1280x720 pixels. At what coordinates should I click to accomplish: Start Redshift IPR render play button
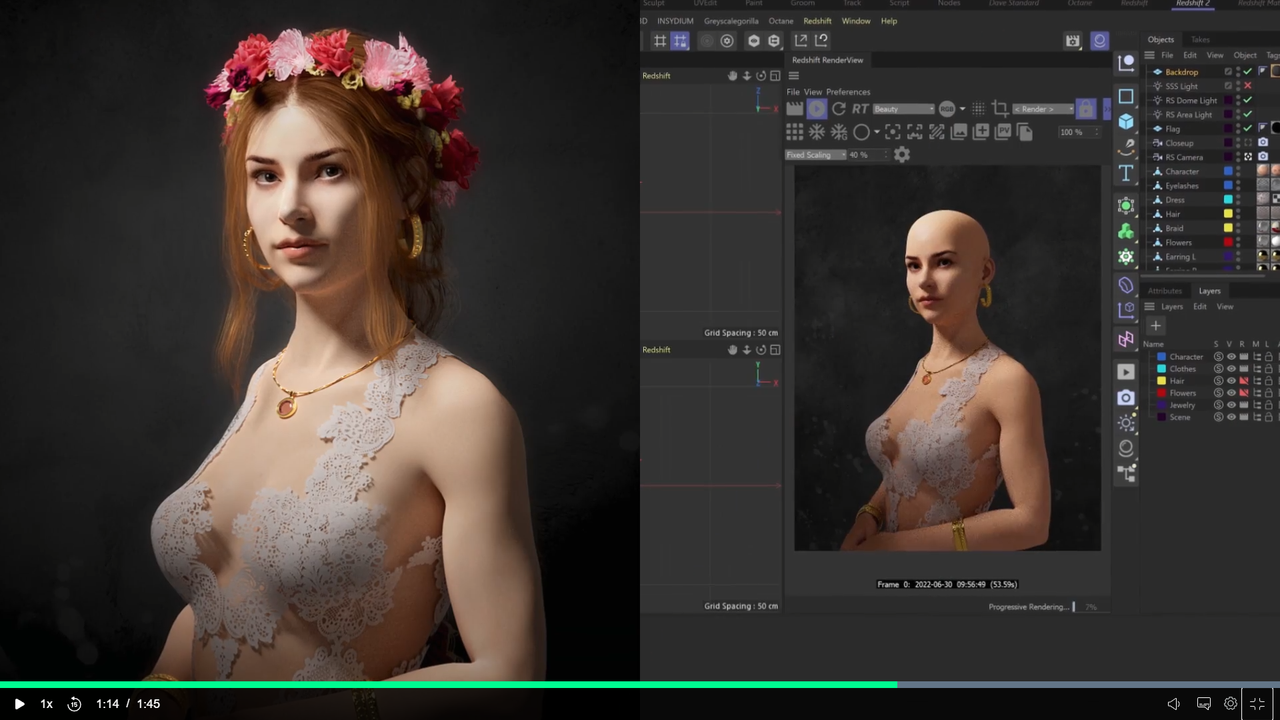(x=817, y=109)
